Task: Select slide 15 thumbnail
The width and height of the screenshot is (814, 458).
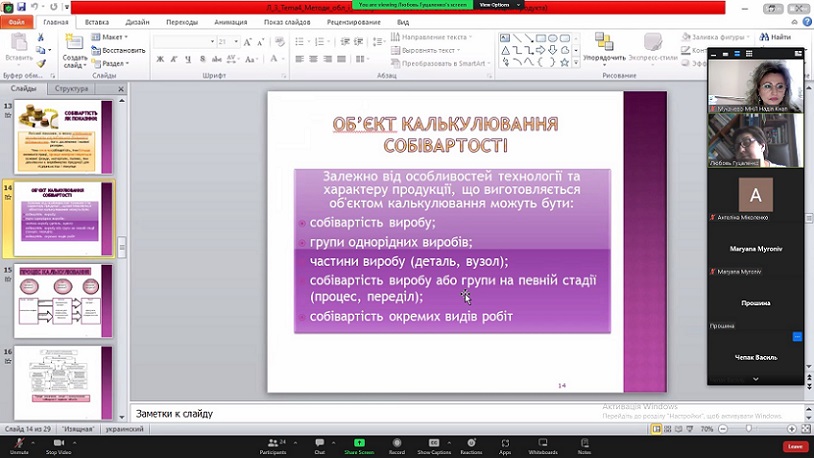Action: [63, 301]
